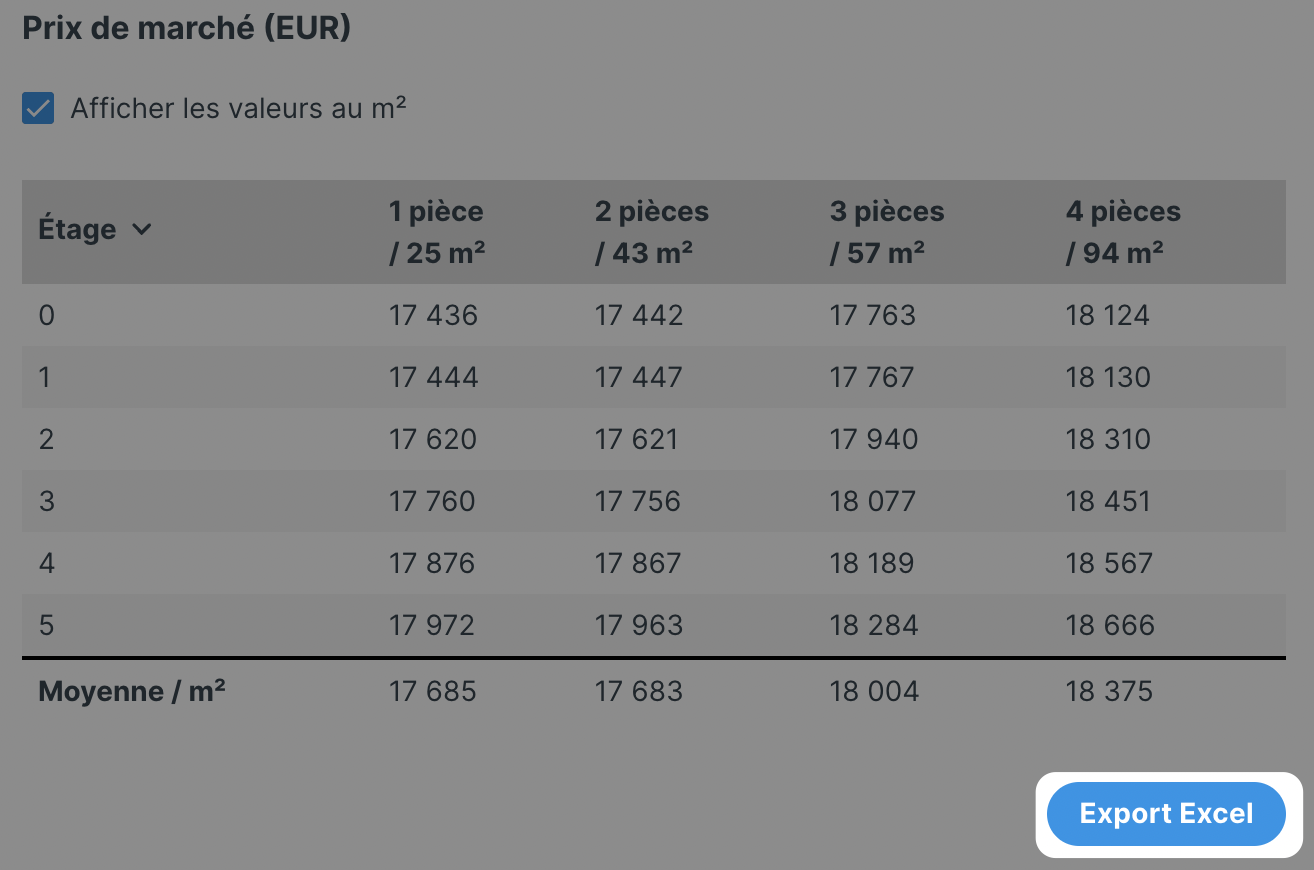
Task: Click the Export Excel button
Action: coord(1166,814)
